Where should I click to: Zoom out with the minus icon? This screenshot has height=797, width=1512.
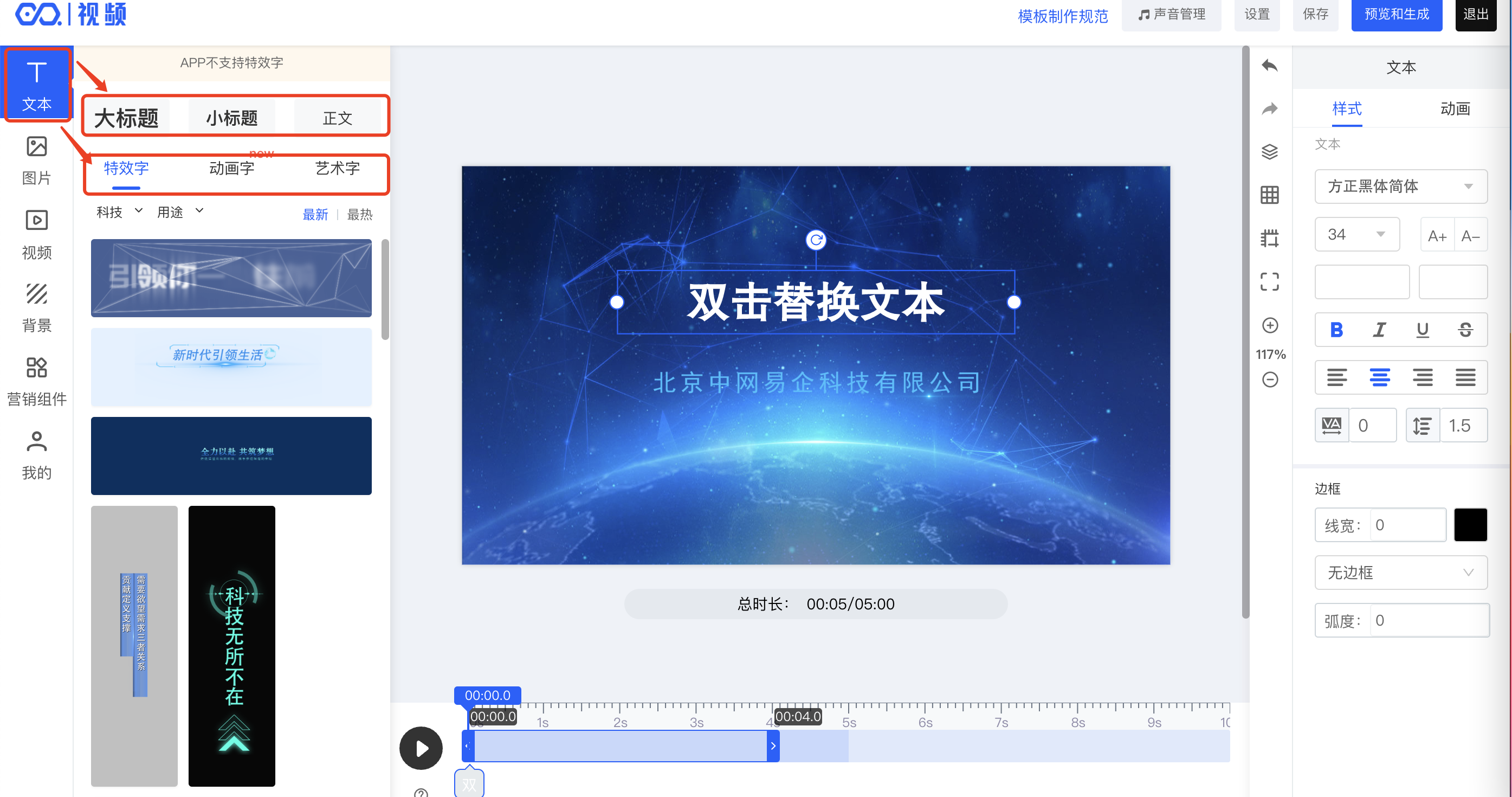click(x=1270, y=380)
